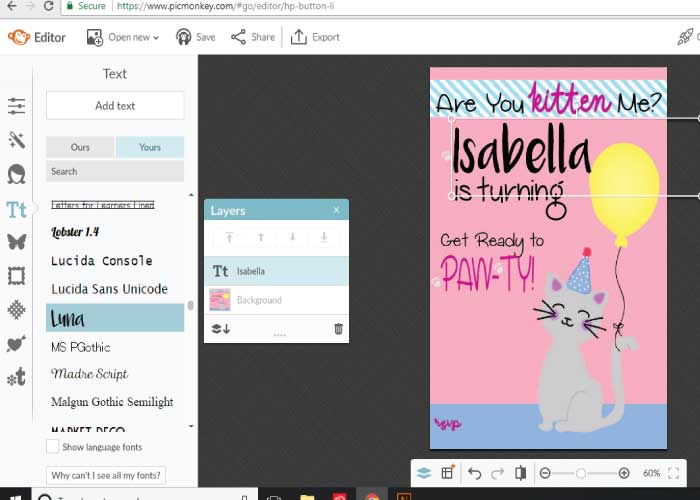
Task: Switch to the Yours fonts tab
Action: click(x=150, y=147)
